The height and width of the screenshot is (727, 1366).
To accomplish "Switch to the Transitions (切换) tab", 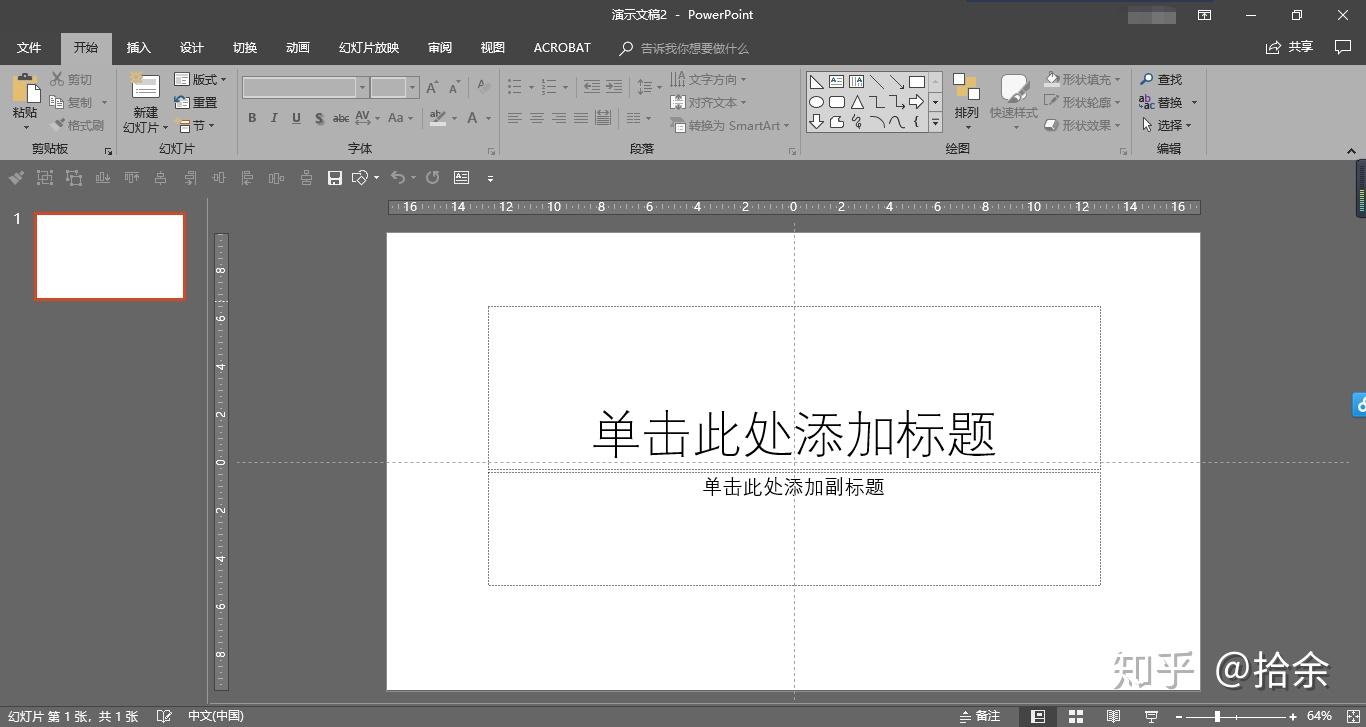I will (244, 48).
